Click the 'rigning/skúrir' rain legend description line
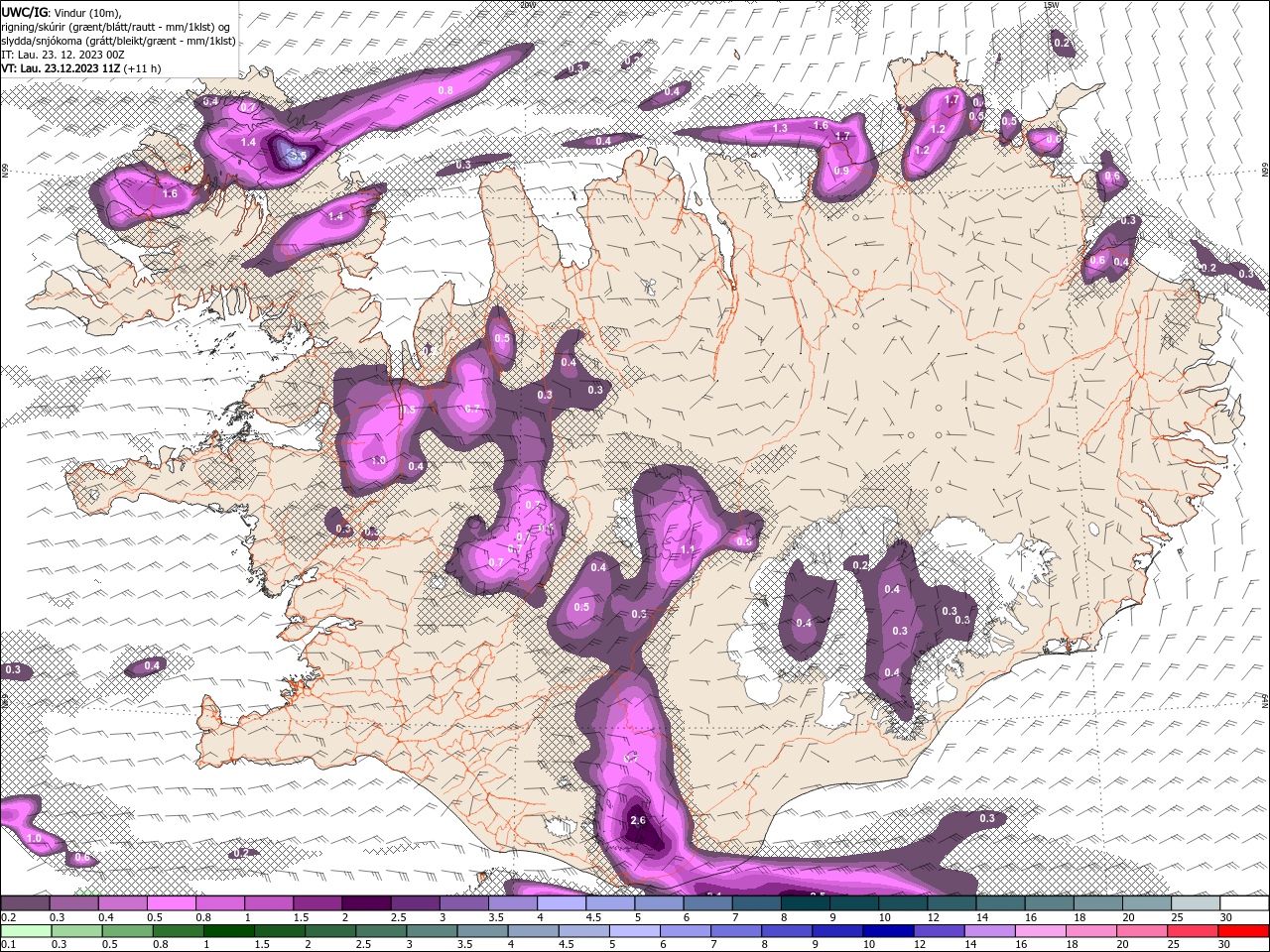This screenshot has width=1270, height=952. (x=115, y=27)
